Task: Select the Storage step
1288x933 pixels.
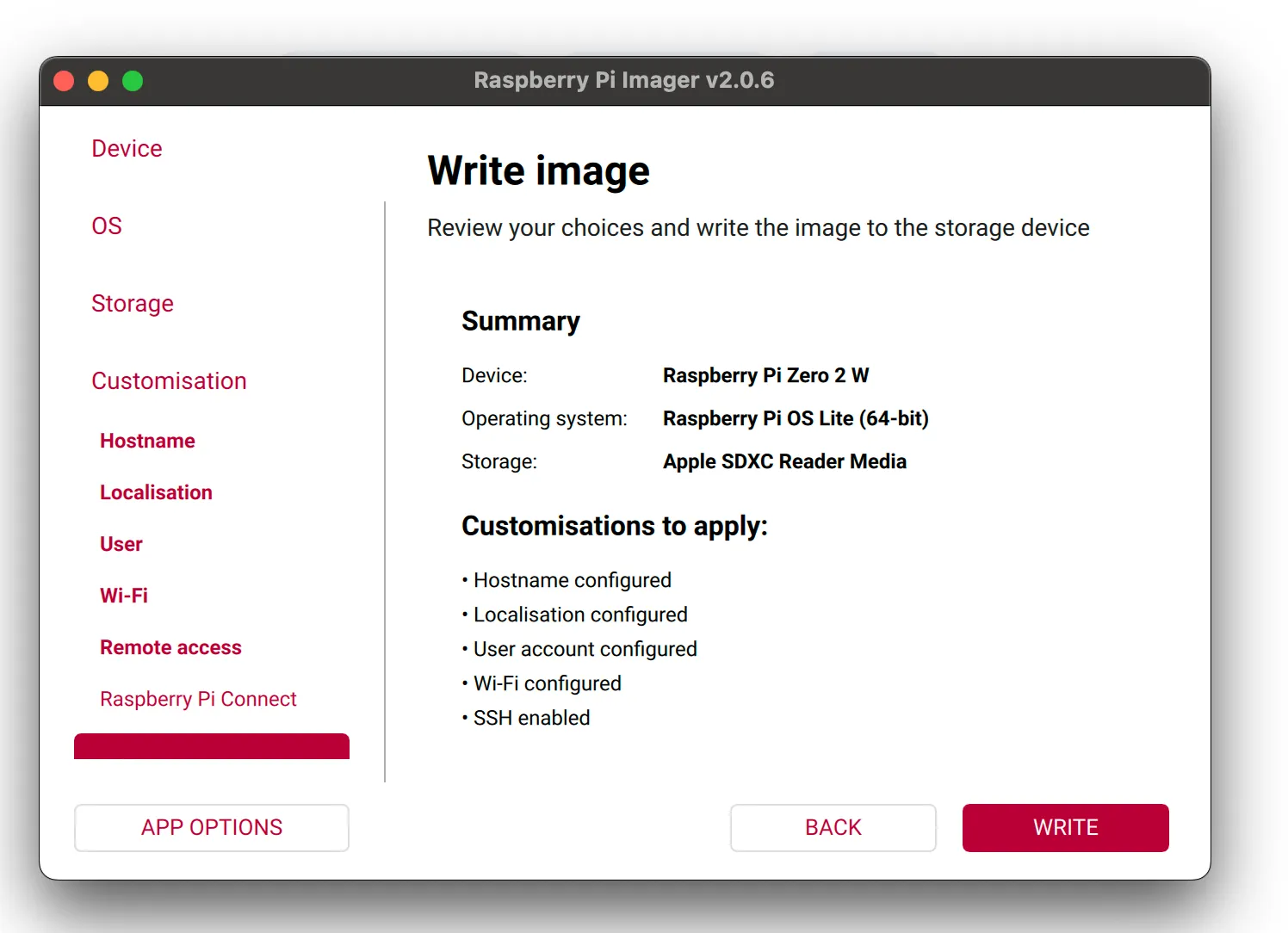Action: [133, 304]
